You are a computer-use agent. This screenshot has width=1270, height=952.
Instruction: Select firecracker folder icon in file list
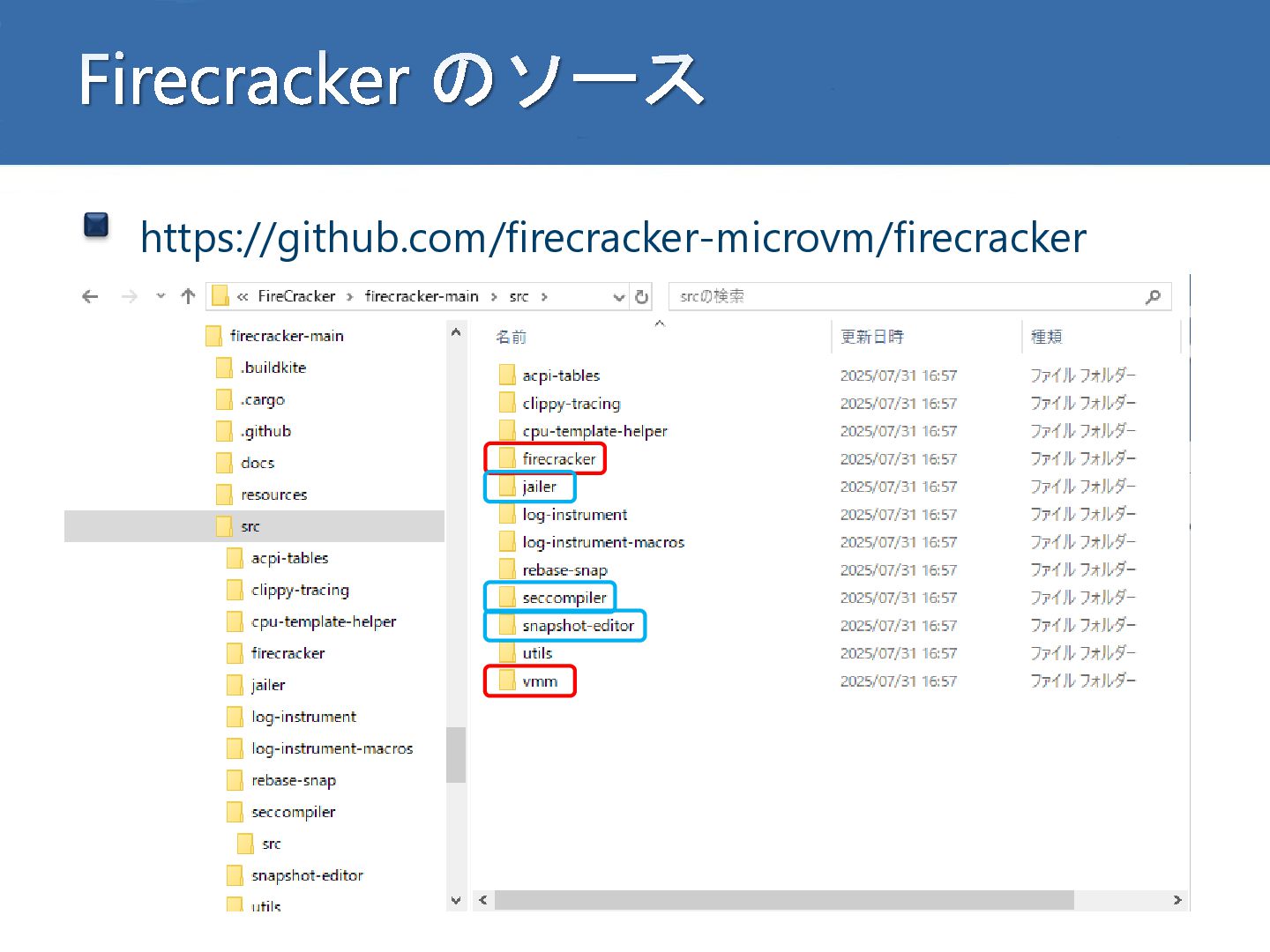point(507,458)
